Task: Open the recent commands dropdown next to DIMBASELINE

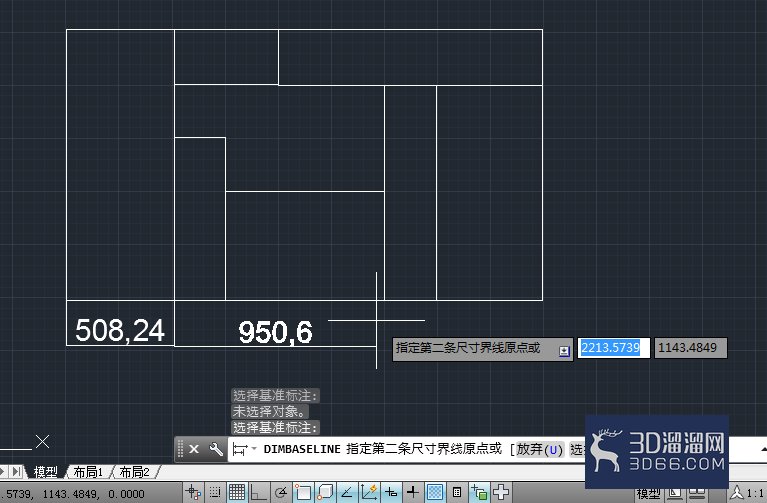Action: [x=254, y=448]
